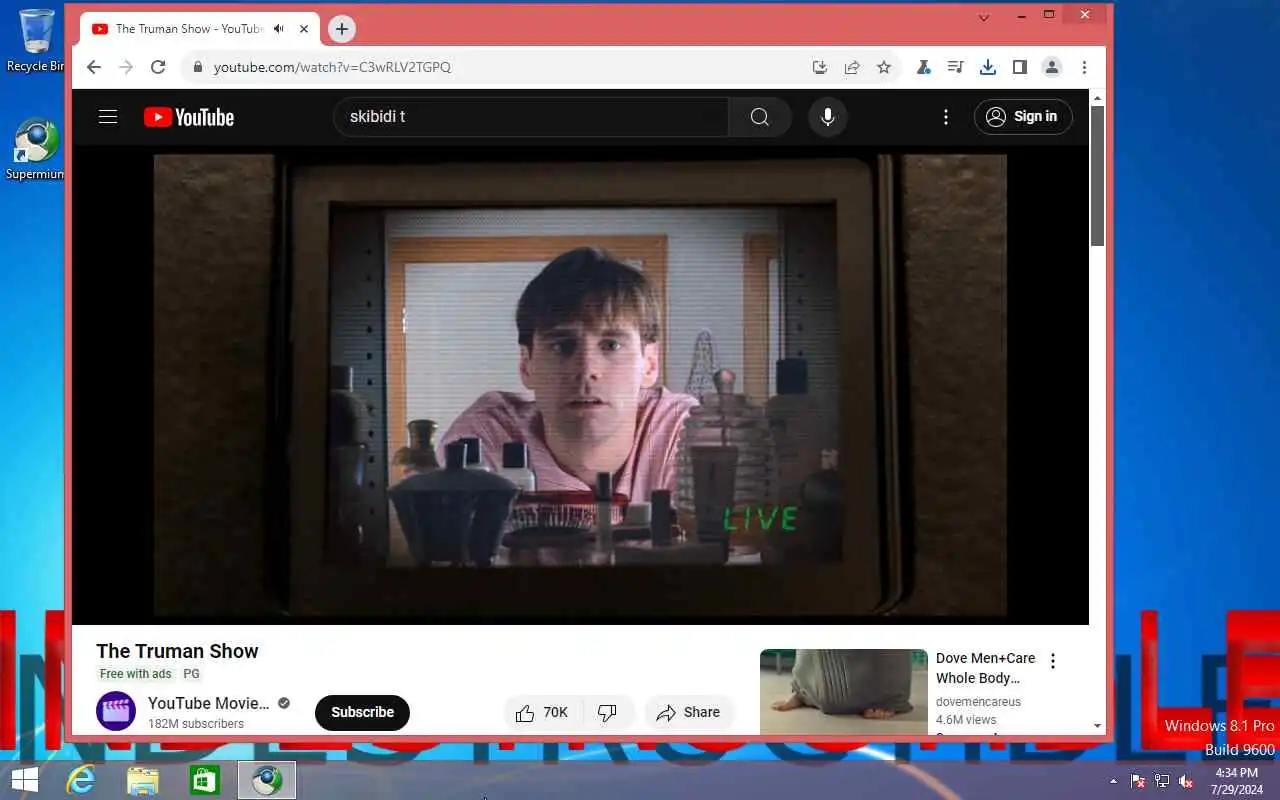Install YouTube app from address bar
1280x800 pixels.
coord(820,67)
